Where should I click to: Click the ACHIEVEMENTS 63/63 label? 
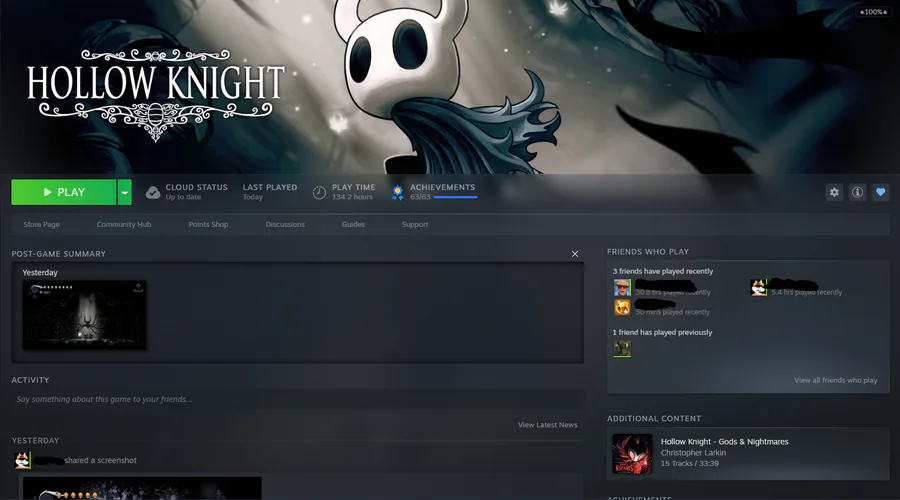[x=443, y=192]
